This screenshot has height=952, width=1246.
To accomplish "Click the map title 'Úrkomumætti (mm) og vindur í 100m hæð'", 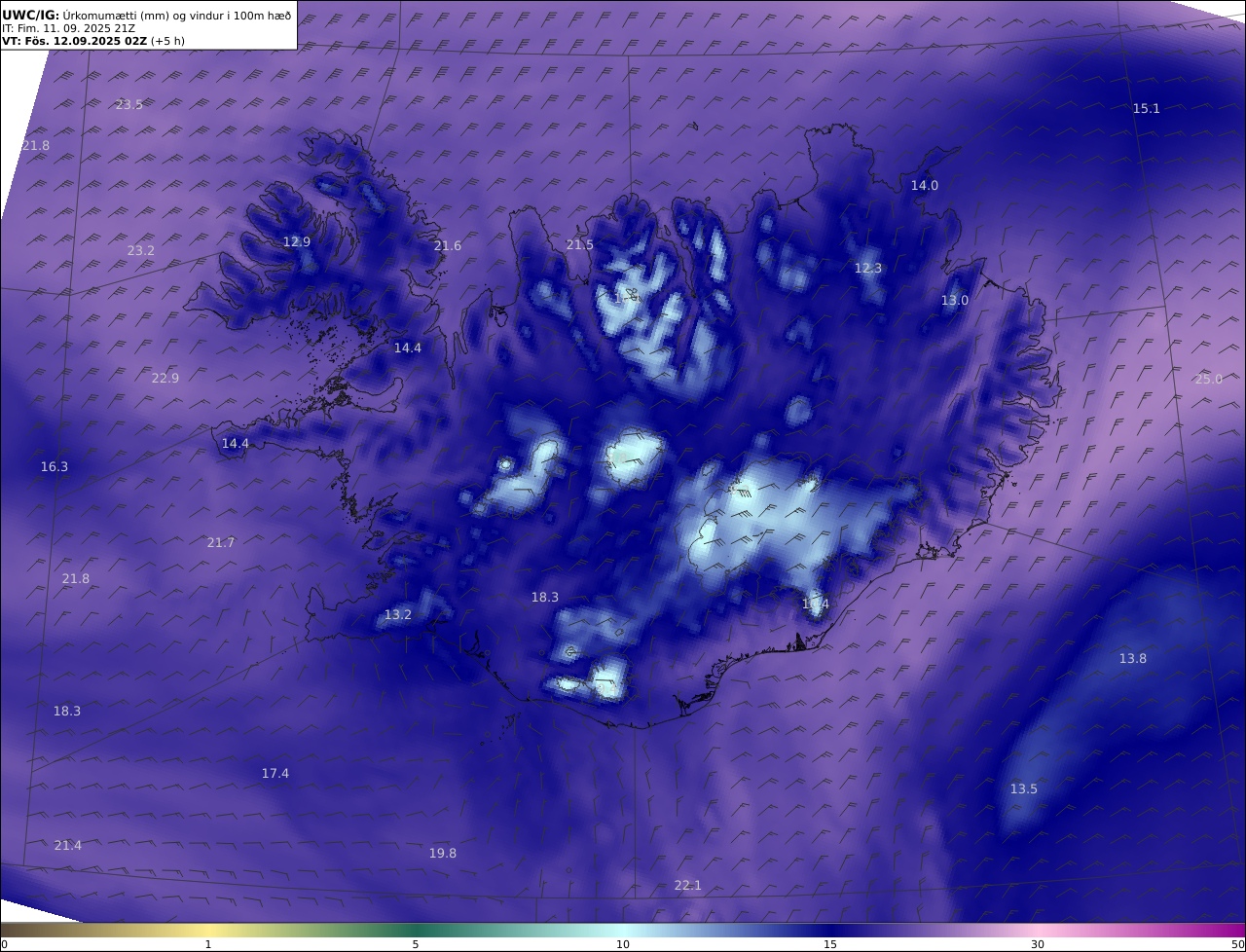I will click(x=177, y=15).
